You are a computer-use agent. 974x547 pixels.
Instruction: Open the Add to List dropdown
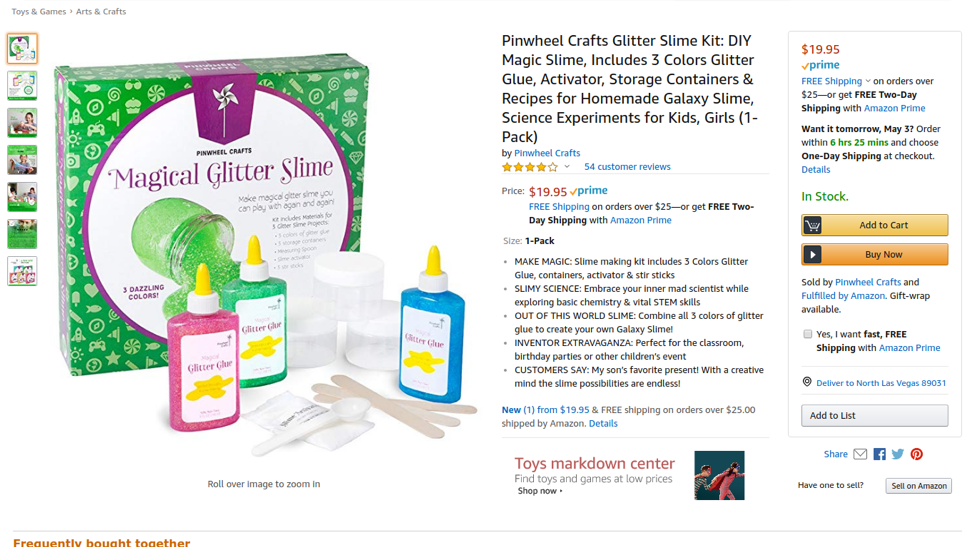point(875,415)
